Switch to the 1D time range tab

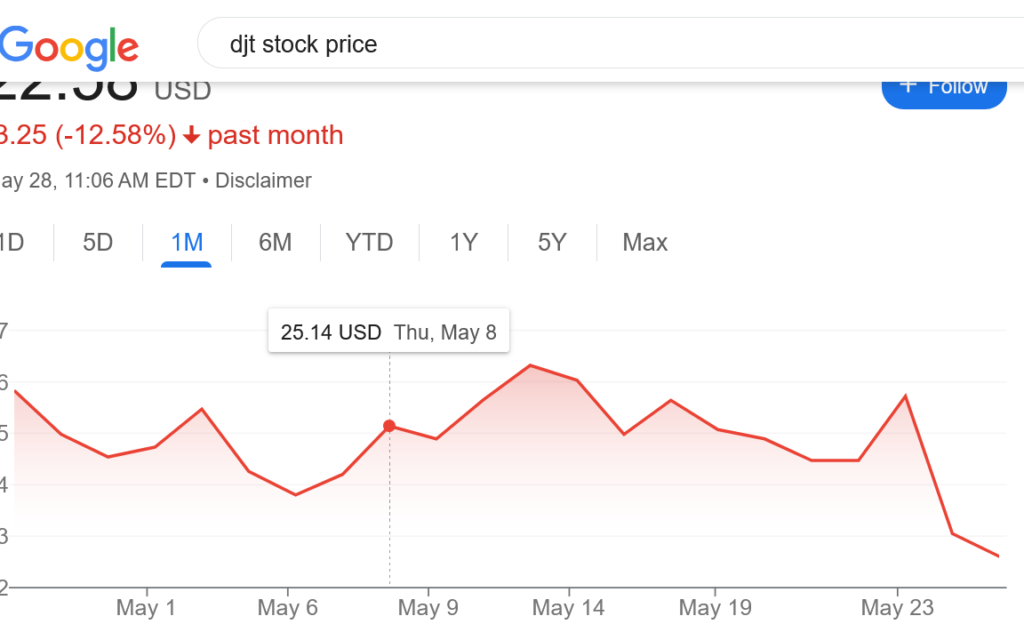(x=10, y=242)
